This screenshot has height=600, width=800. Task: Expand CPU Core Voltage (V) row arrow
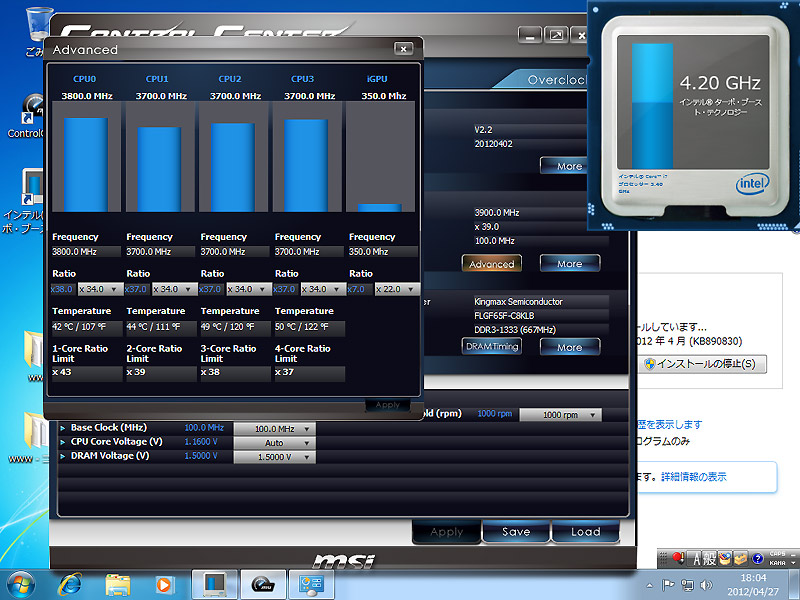point(63,442)
